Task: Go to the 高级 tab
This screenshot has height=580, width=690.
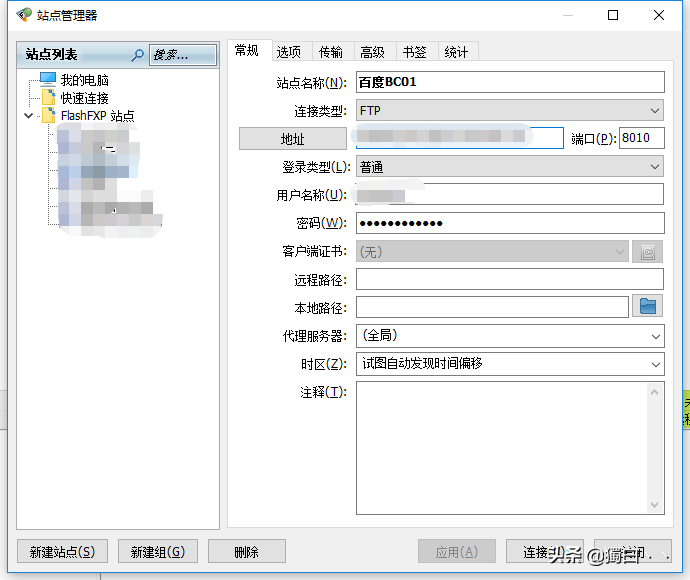Action: [x=373, y=52]
